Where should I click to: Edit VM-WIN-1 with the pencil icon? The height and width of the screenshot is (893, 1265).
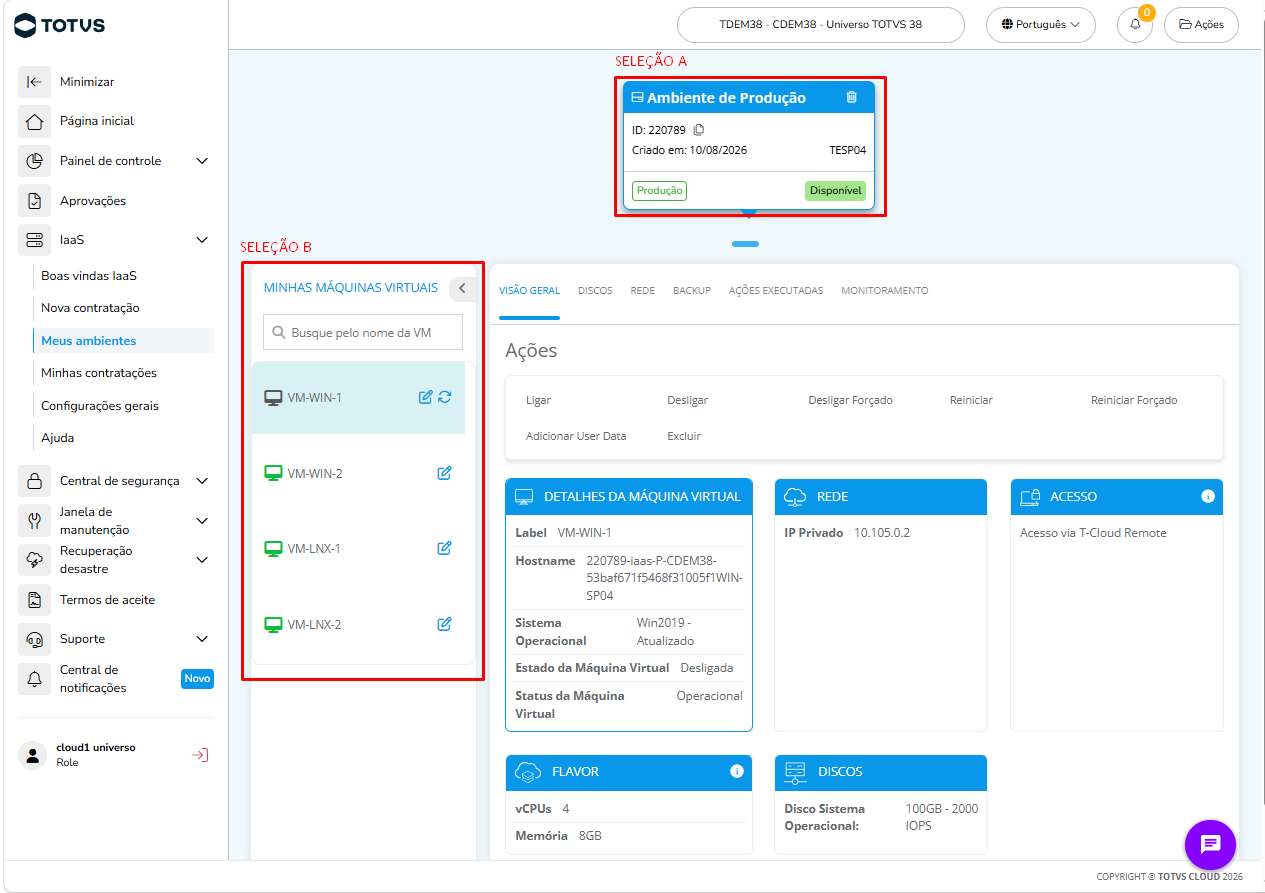[425, 397]
